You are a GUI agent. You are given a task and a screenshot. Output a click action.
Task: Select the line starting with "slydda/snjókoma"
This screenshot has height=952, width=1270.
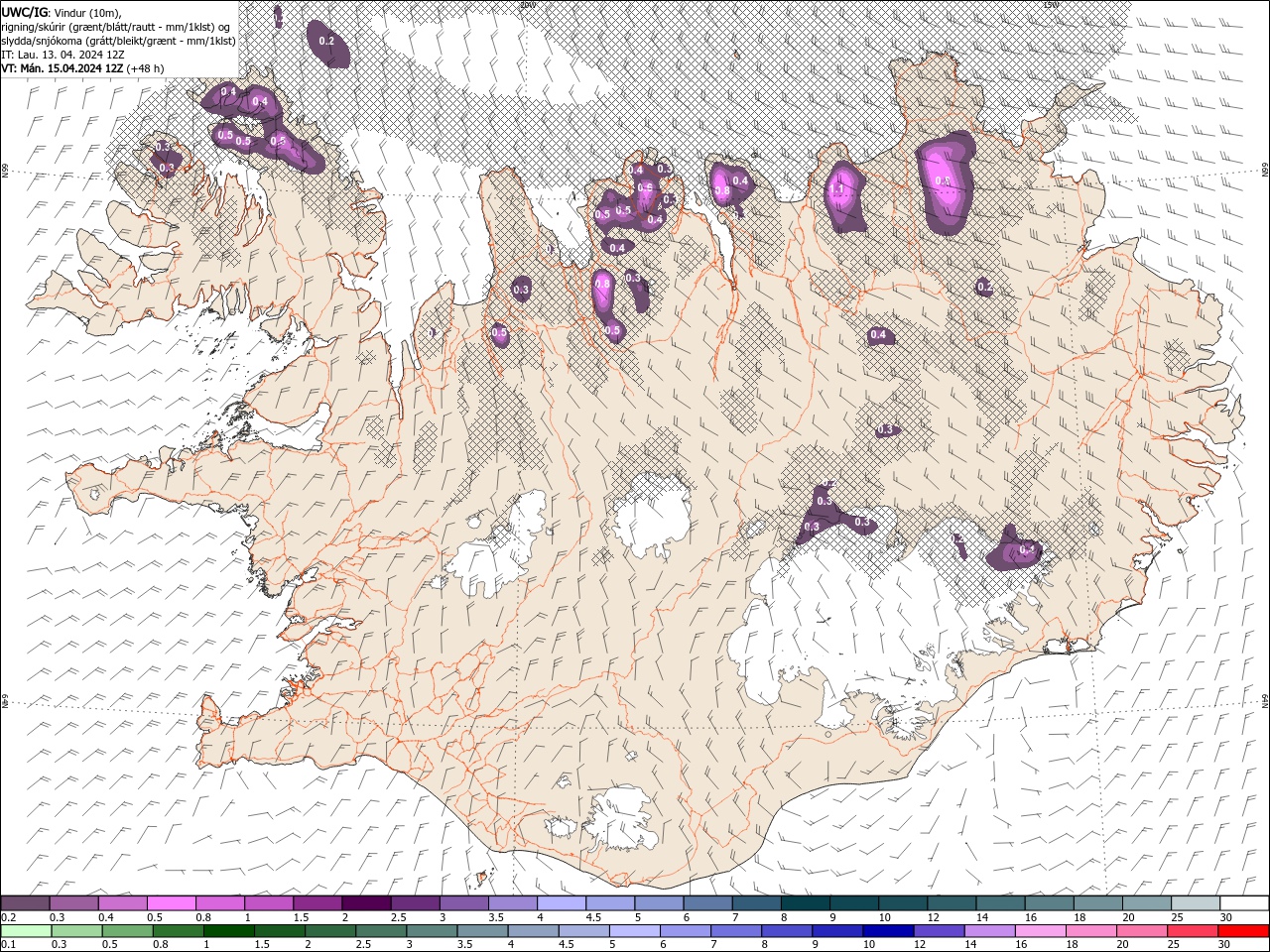tap(118, 41)
